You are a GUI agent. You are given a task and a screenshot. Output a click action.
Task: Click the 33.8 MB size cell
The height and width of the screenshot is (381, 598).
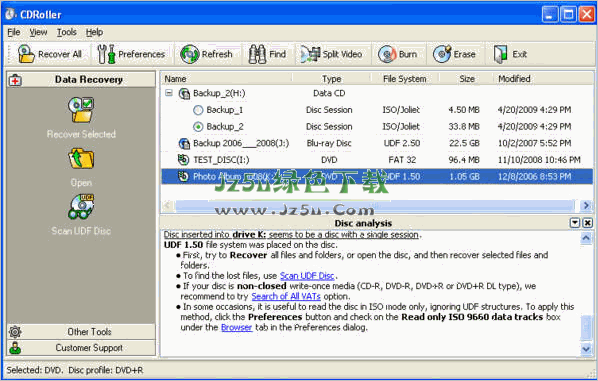click(x=464, y=126)
